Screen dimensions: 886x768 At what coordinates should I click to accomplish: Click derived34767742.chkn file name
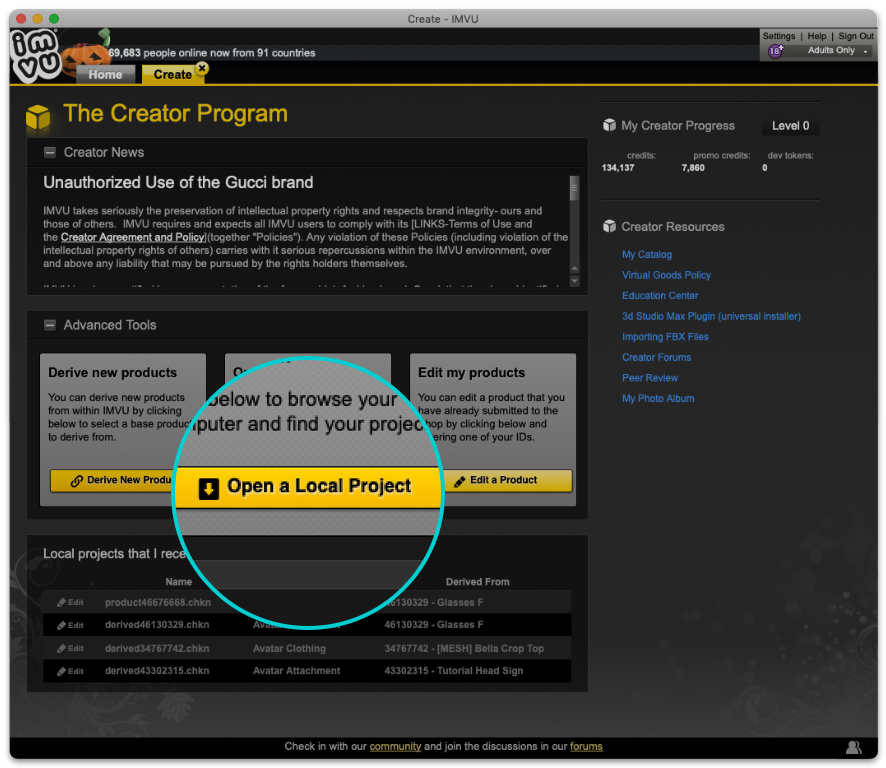pos(157,648)
